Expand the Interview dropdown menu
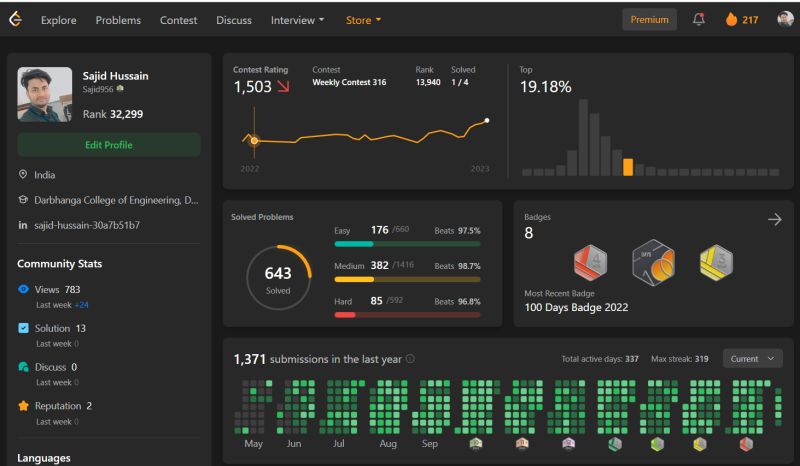Screen dimensions: 800x466 tap(297, 20)
